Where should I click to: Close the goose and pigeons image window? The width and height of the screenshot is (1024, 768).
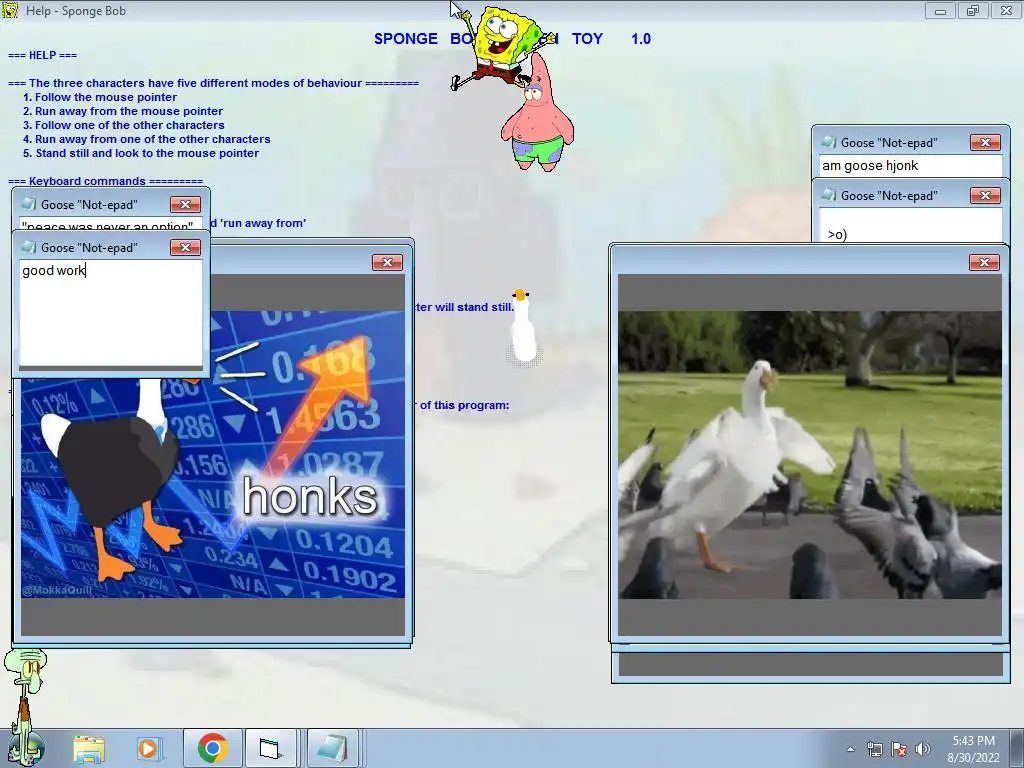point(984,263)
